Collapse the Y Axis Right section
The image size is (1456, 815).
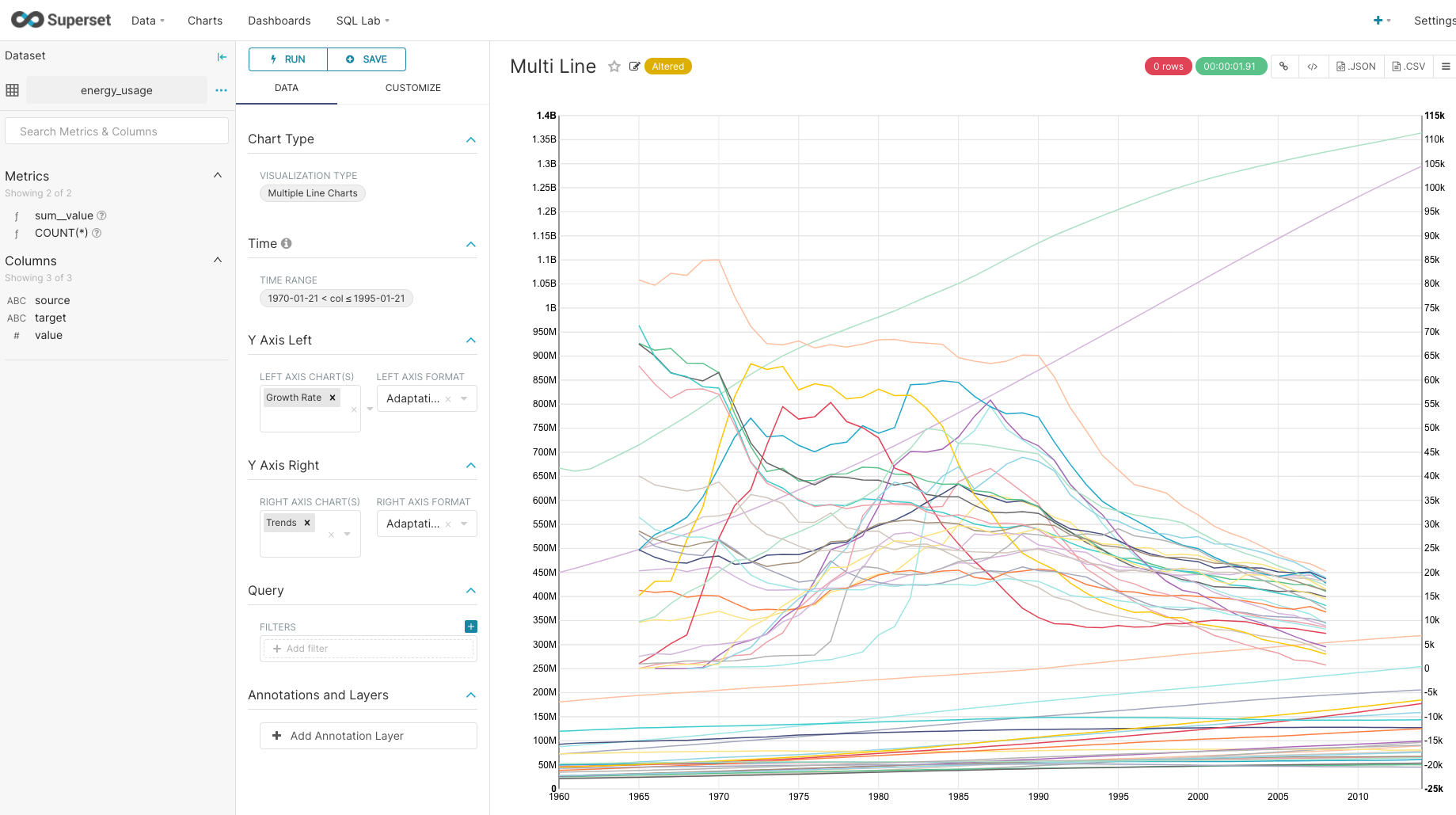(x=471, y=466)
